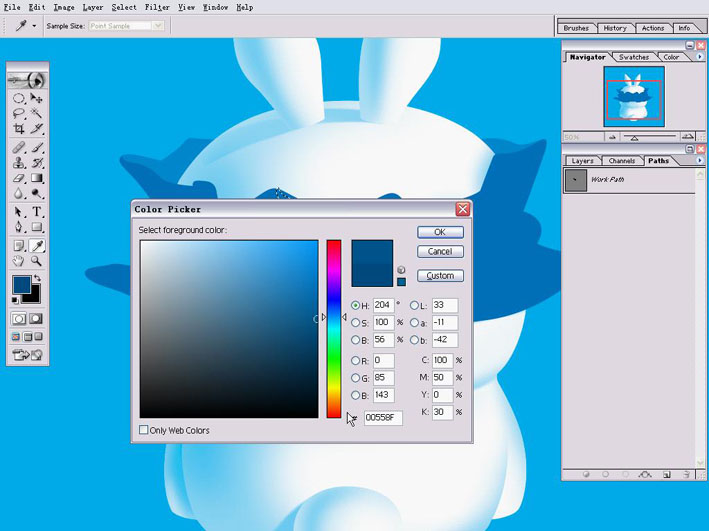Switch to Quick Mask mode
This screenshot has height=531, width=709.
tap(36, 319)
